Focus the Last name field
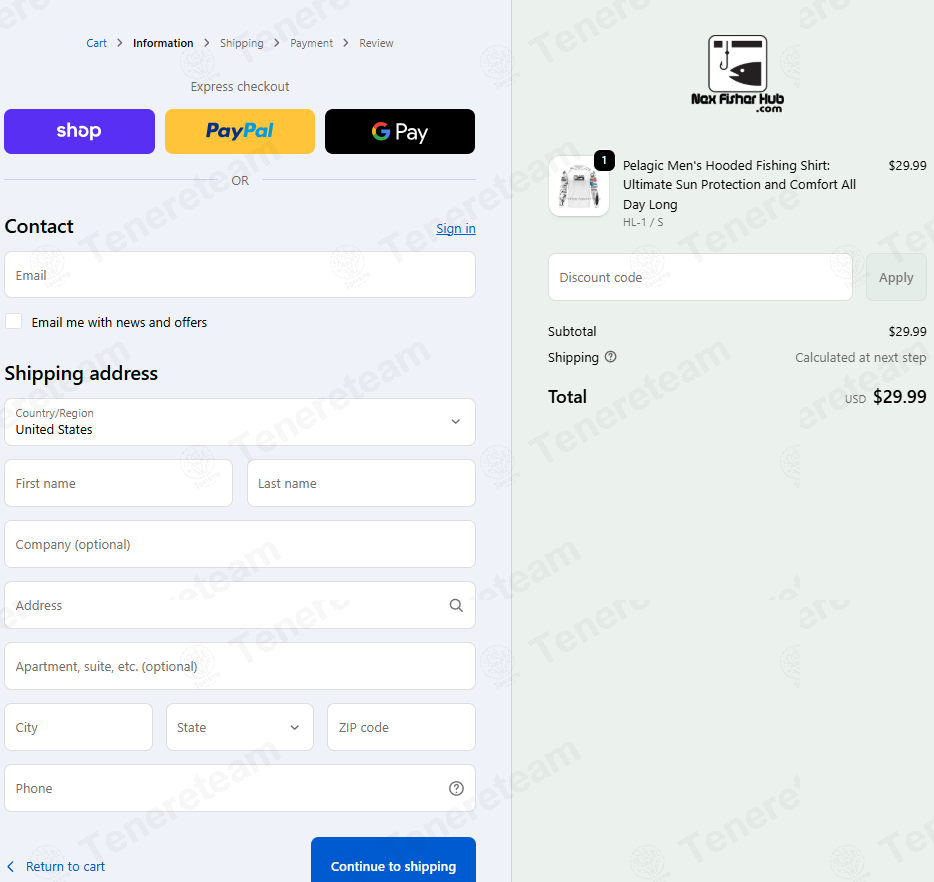This screenshot has height=882, width=934. click(361, 483)
